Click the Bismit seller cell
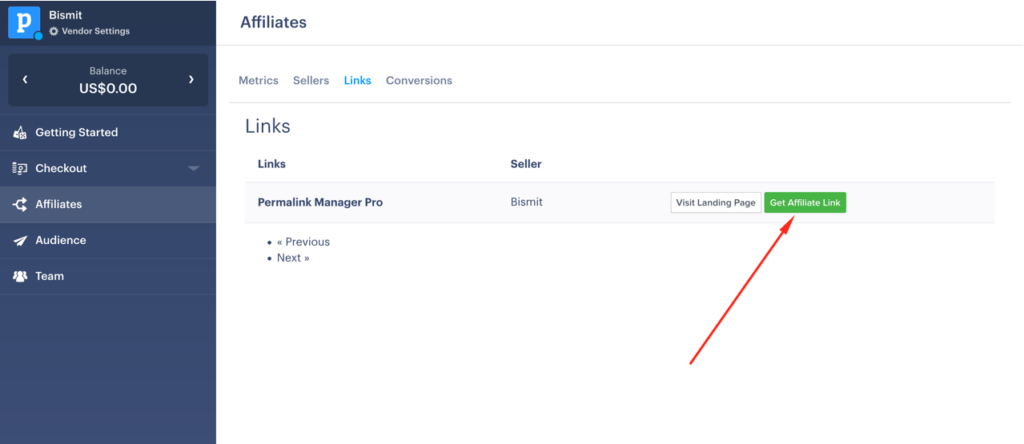Viewport: 1024px width, 444px height. [526, 202]
